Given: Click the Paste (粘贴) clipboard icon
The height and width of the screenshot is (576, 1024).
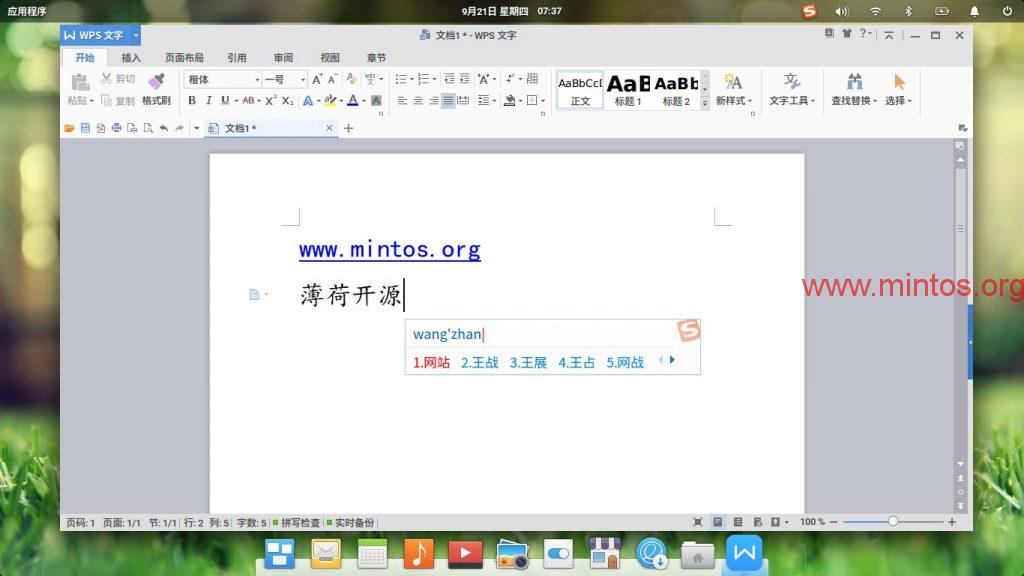Looking at the screenshot, I should [x=80, y=82].
